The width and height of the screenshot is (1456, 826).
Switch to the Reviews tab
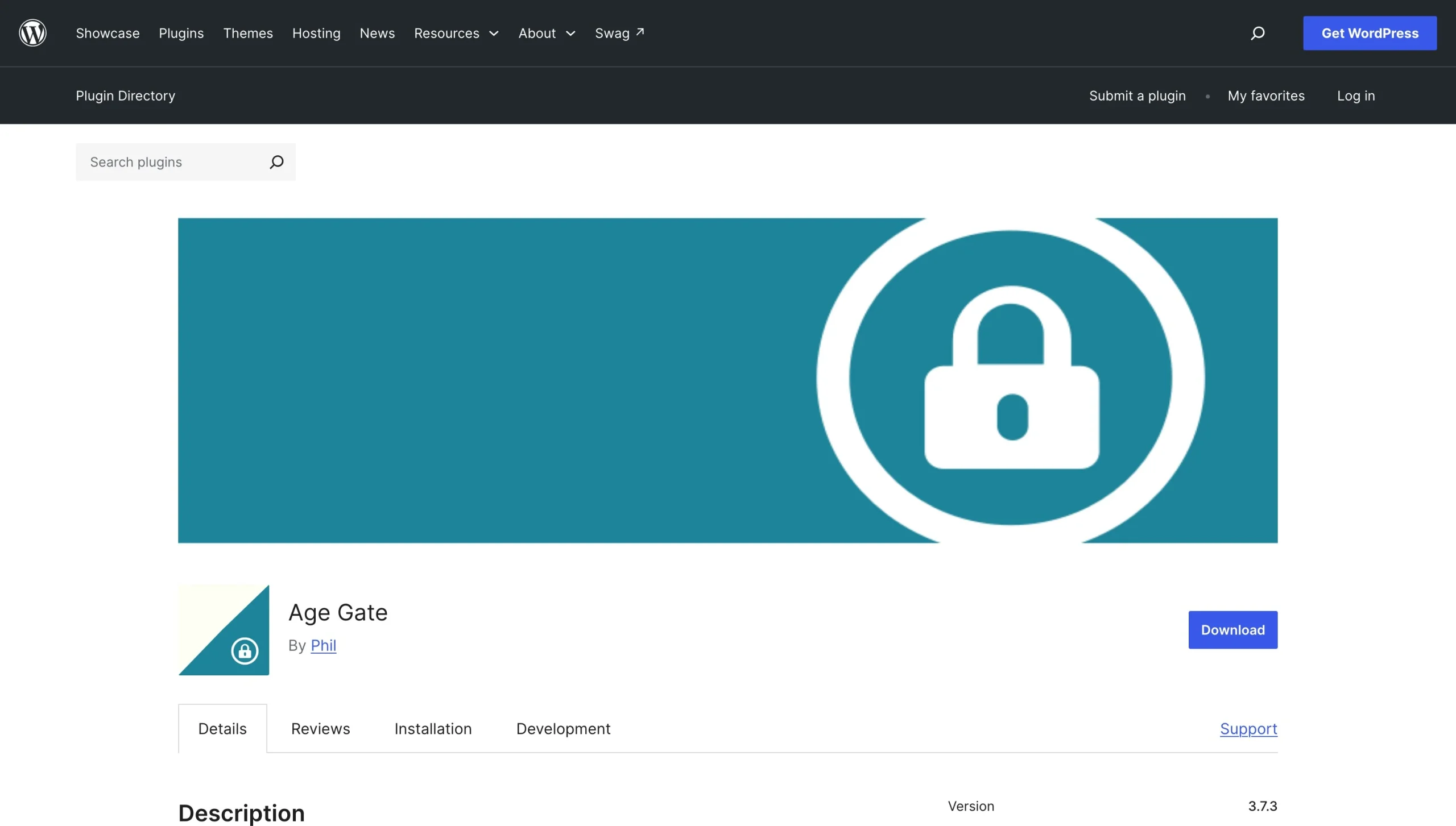tap(320, 729)
